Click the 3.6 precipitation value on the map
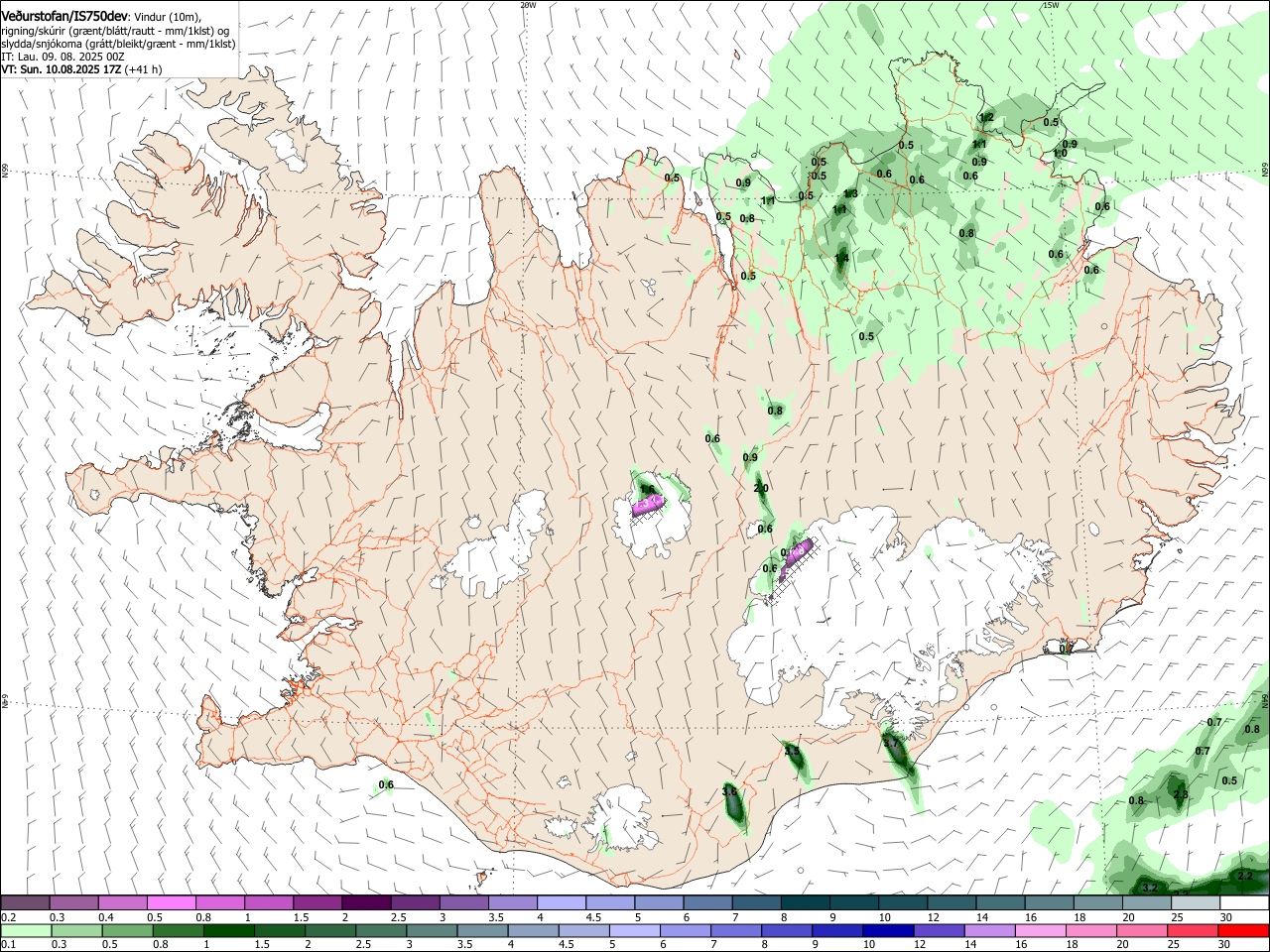 (x=729, y=791)
